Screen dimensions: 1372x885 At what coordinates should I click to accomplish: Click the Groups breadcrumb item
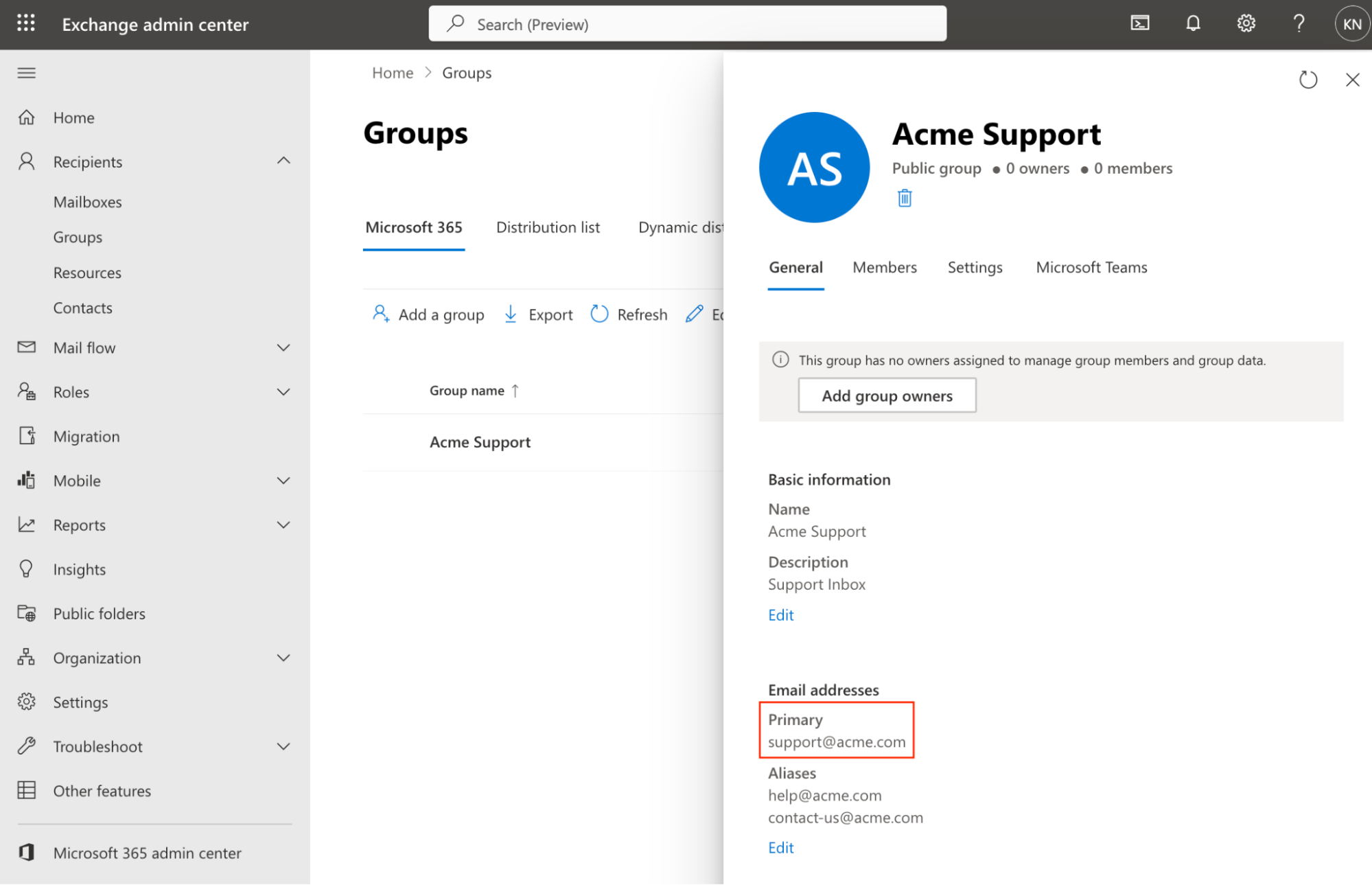tap(467, 73)
